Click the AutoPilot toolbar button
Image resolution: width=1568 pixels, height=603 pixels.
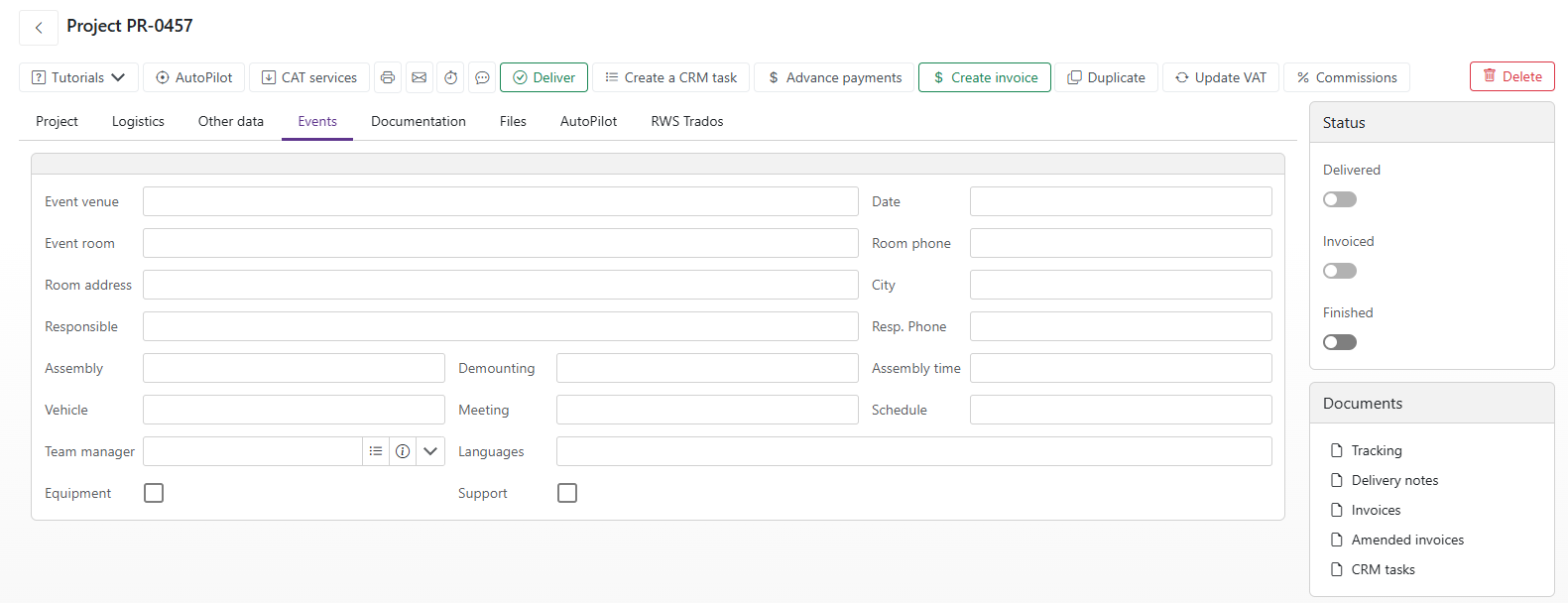click(x=193, y=77)
